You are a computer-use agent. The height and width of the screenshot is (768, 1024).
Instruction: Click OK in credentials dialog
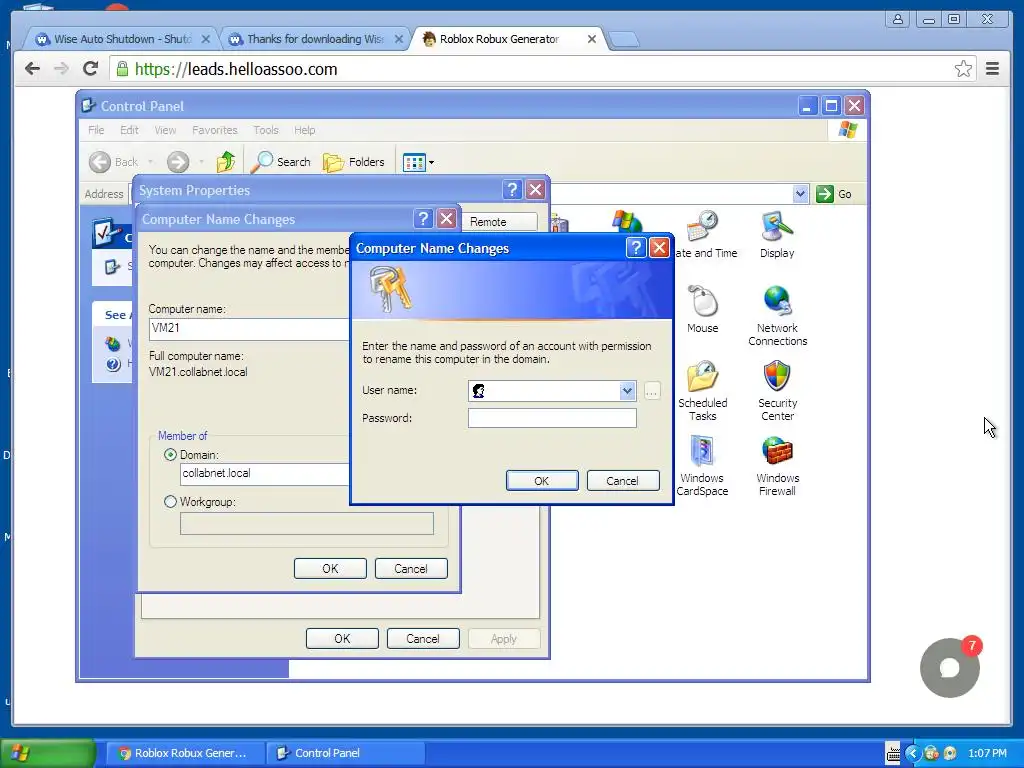[542, 481]
